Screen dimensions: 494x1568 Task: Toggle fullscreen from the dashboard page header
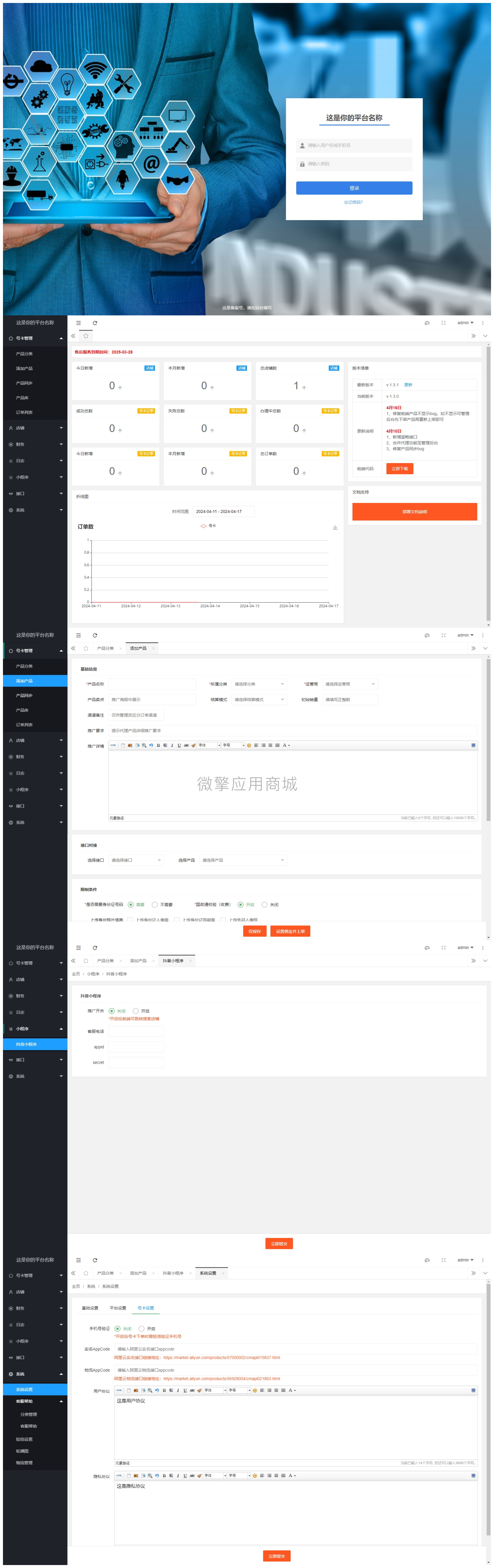[444, 323]
